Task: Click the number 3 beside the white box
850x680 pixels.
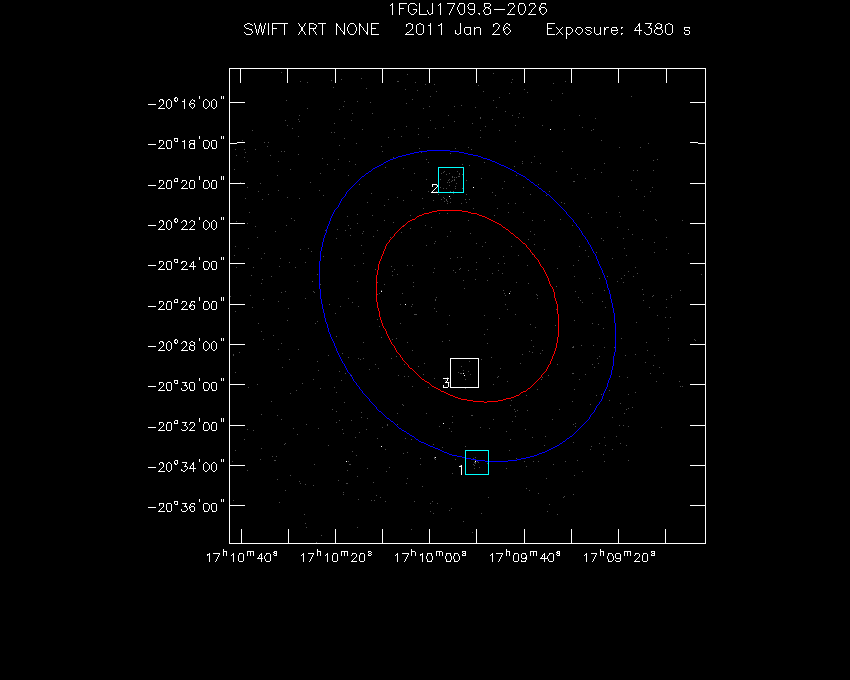Action: (x=446, y=383)
